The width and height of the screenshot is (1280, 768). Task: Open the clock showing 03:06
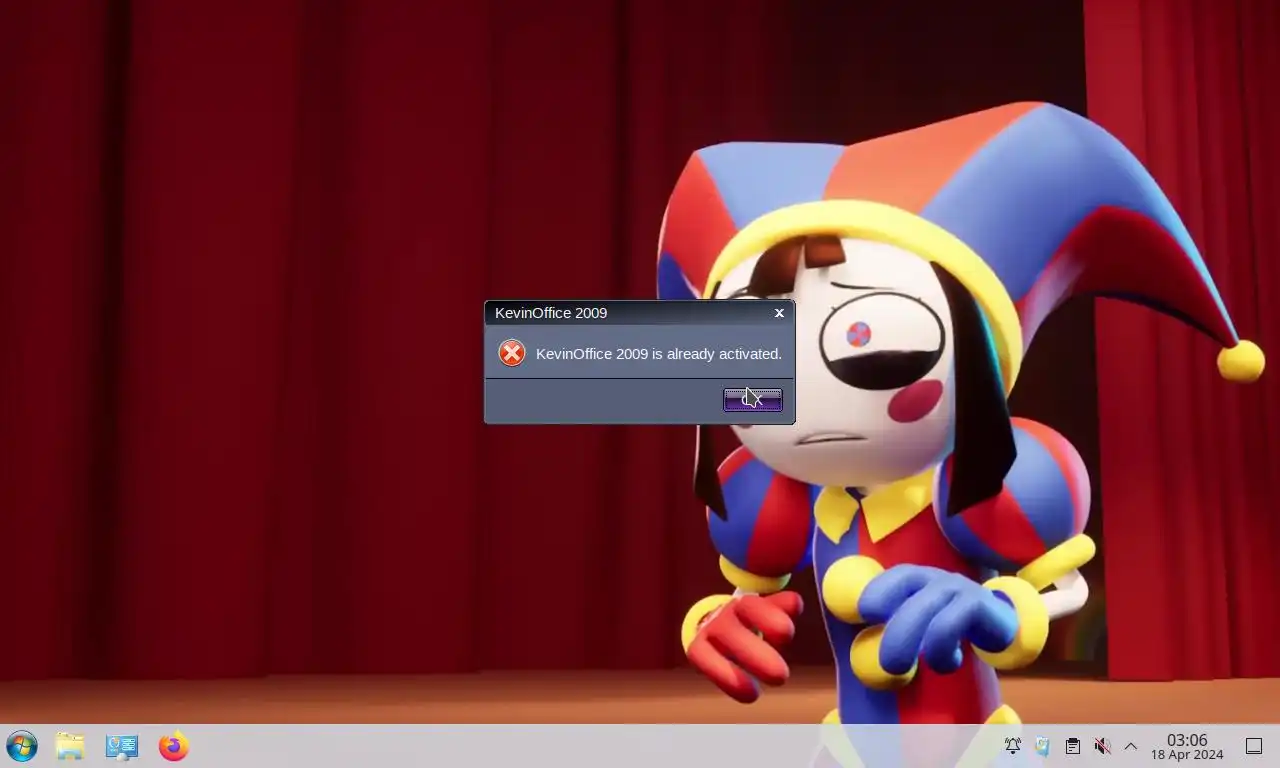[1187, 746]
